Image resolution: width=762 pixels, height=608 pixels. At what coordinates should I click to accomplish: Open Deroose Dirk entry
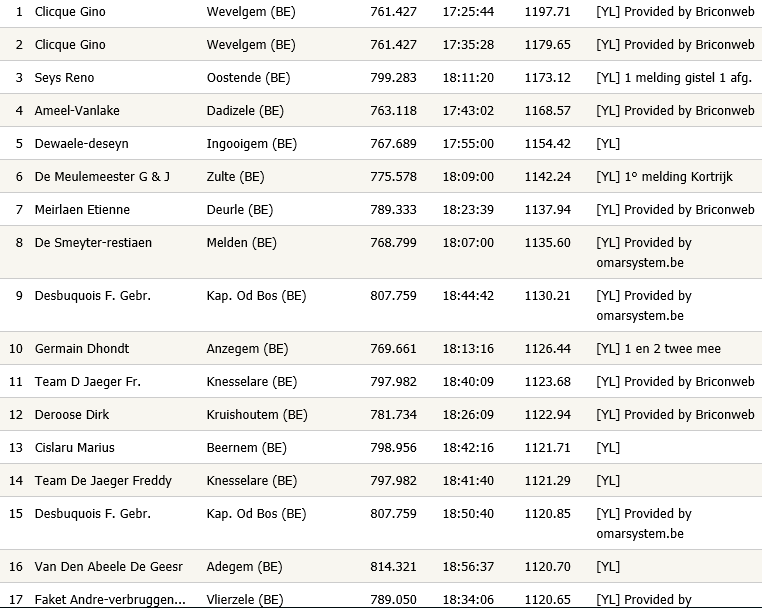pos(72,415)
